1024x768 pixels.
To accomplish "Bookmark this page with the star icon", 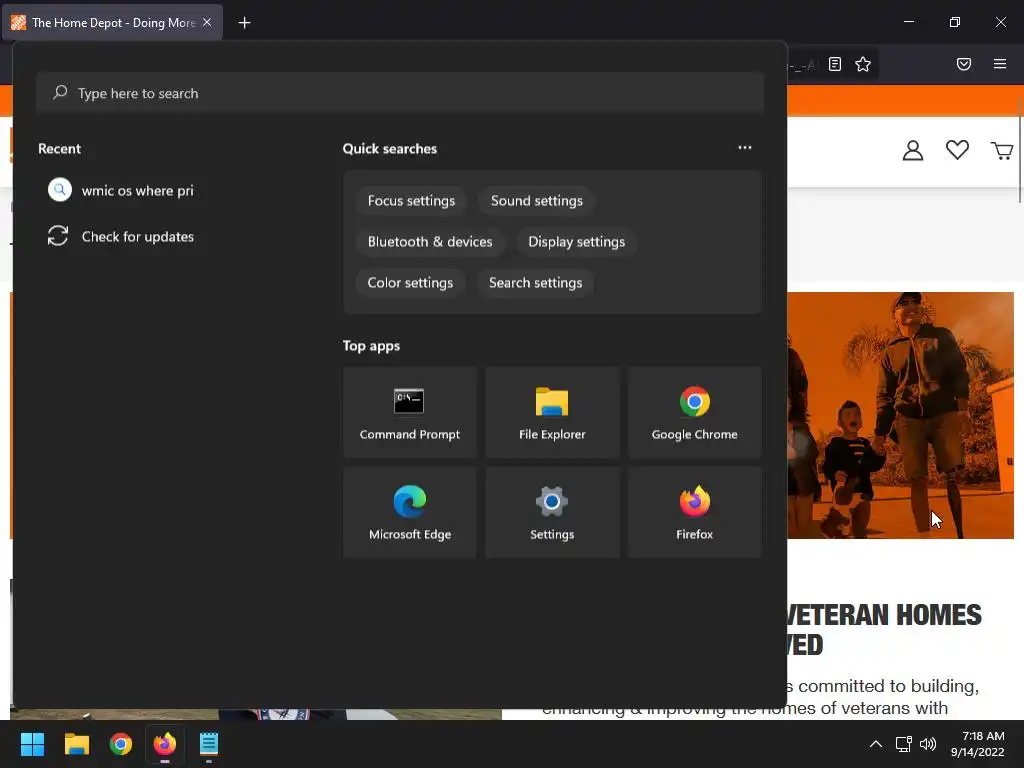I will pyautogui.click(x=863, y=64).
